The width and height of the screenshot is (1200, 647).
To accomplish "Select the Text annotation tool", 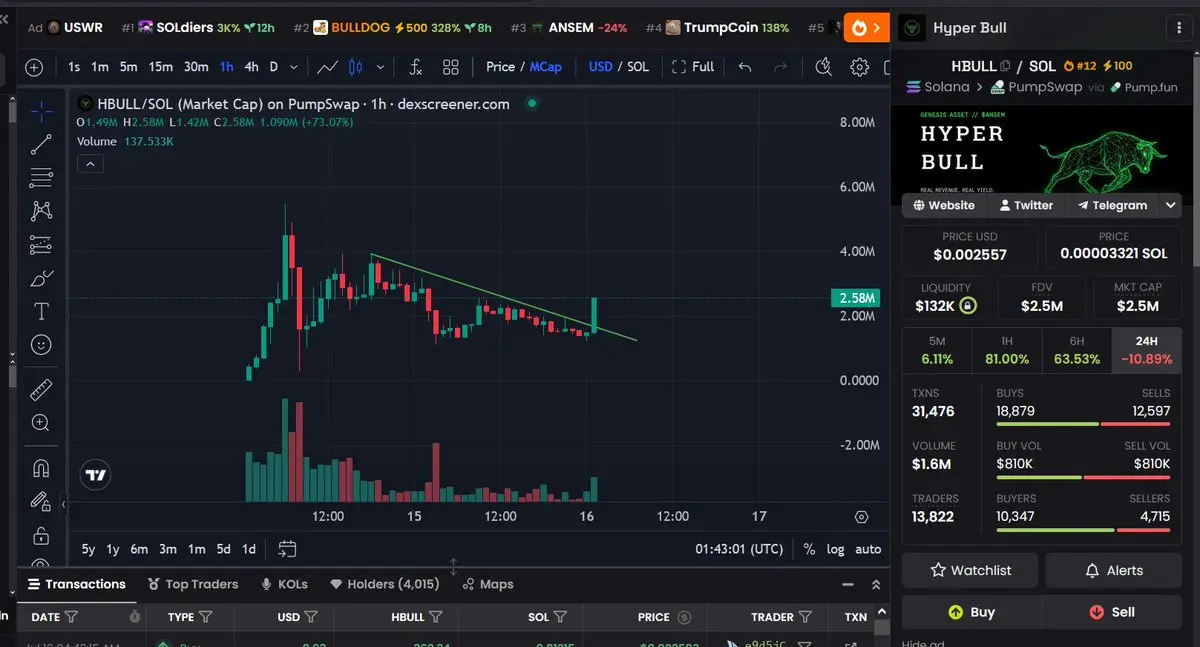I will click(41, 311).
